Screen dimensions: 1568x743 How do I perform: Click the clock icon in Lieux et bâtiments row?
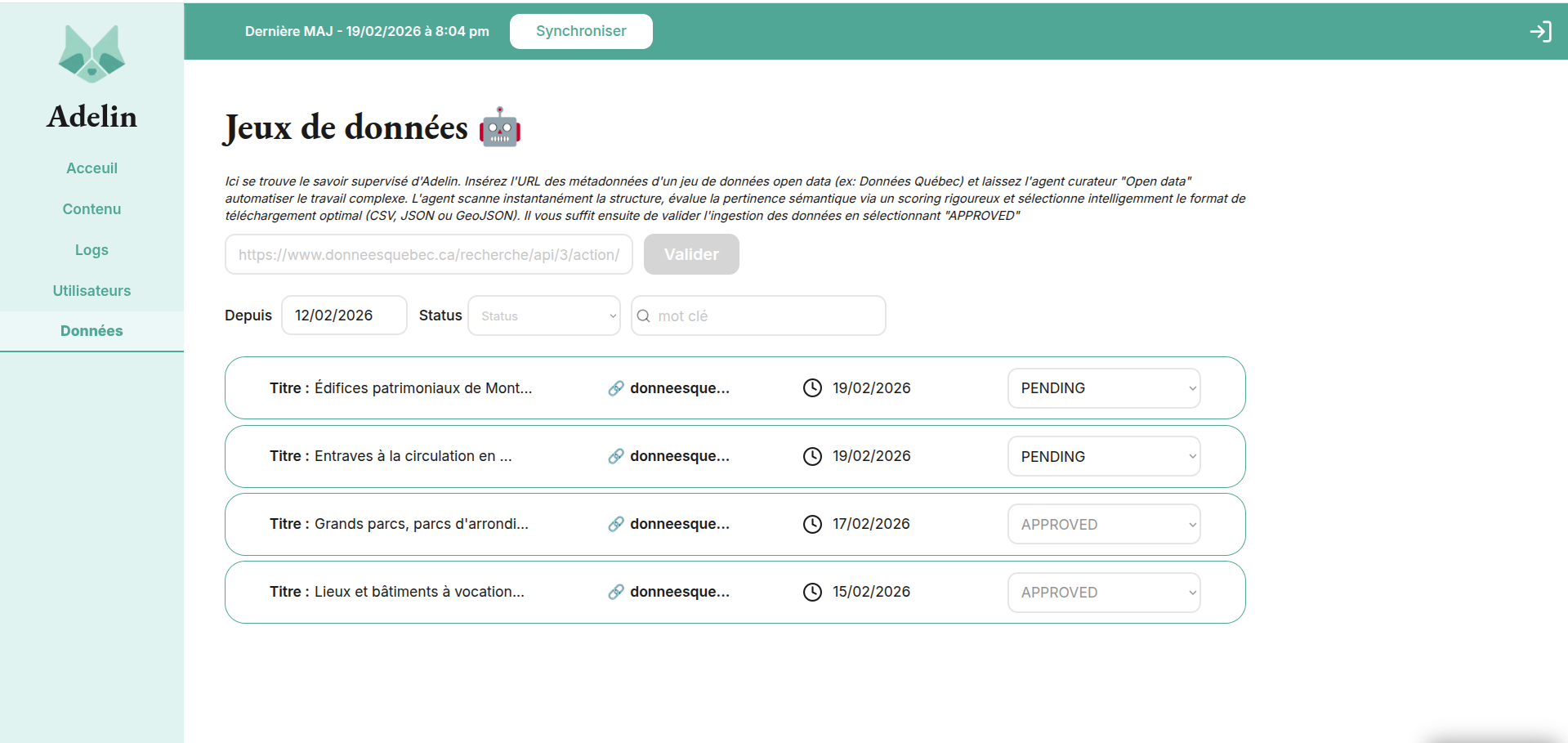[812, 592]
